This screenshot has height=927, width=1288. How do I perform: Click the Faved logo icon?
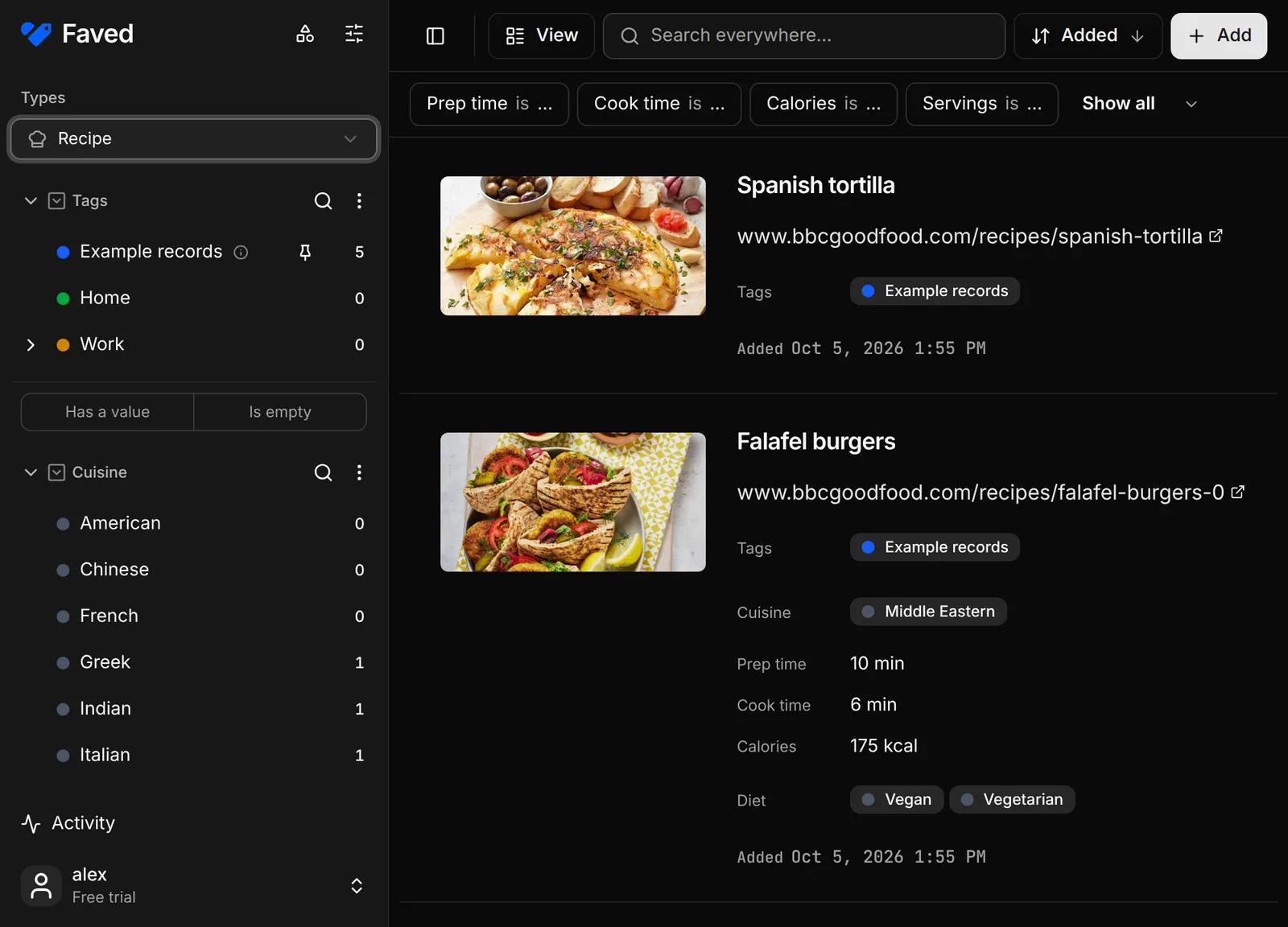pyautogui.click(x=36, y=34)
